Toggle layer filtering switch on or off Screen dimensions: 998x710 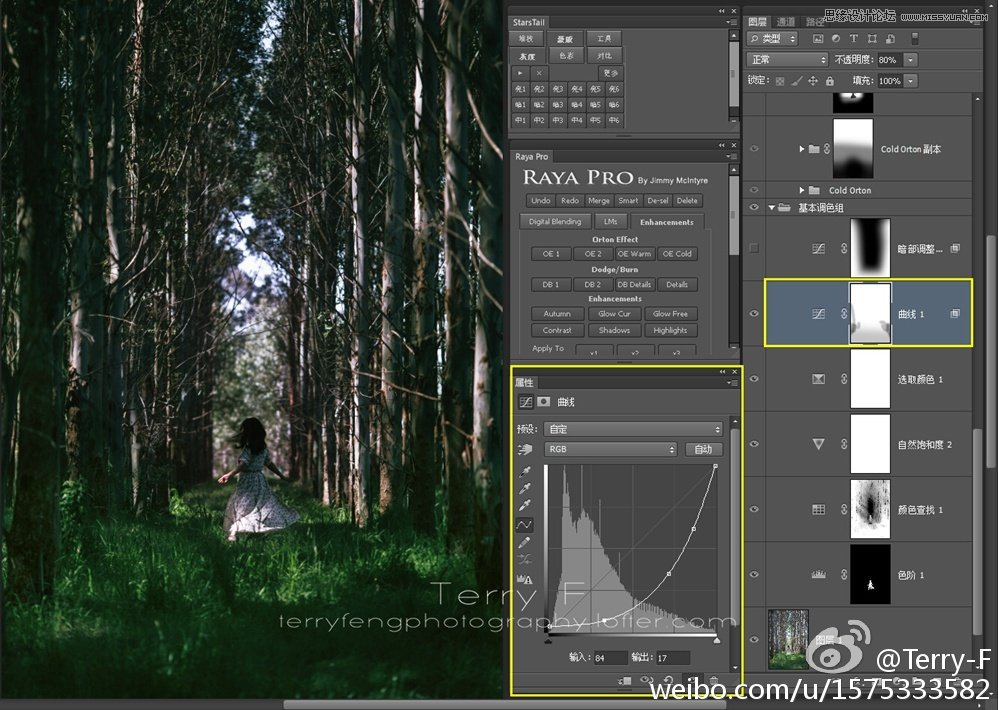click(915, 39)
